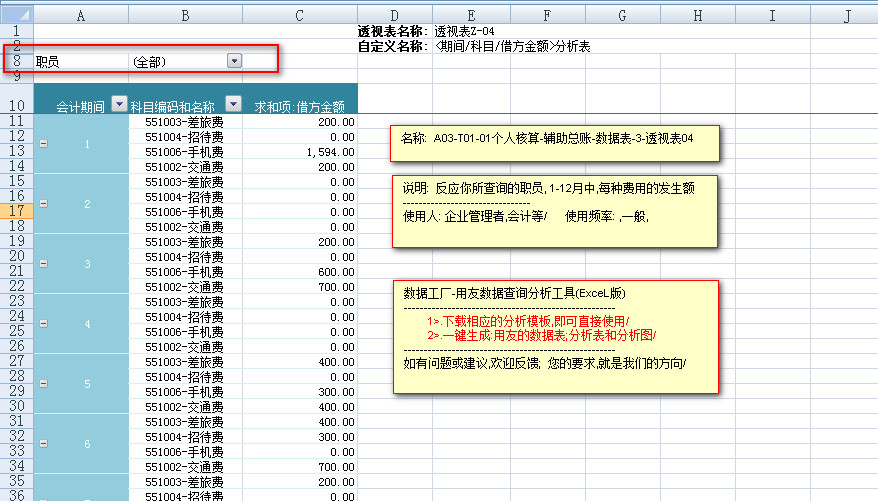Collapse the period 4 group
The image size is (878, 501).
[42, 324]
